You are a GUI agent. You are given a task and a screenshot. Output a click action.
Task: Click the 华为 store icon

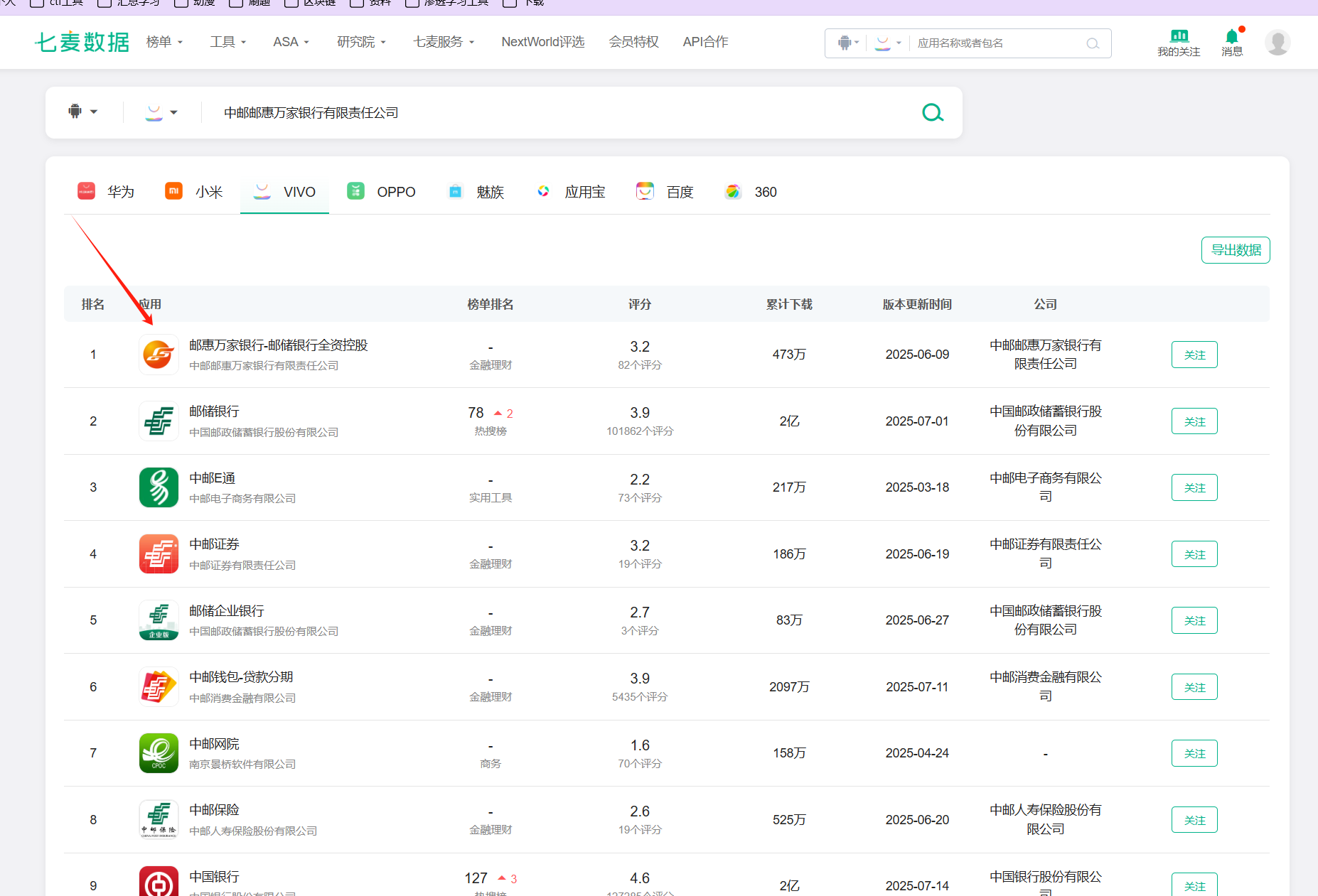(86, 191)
